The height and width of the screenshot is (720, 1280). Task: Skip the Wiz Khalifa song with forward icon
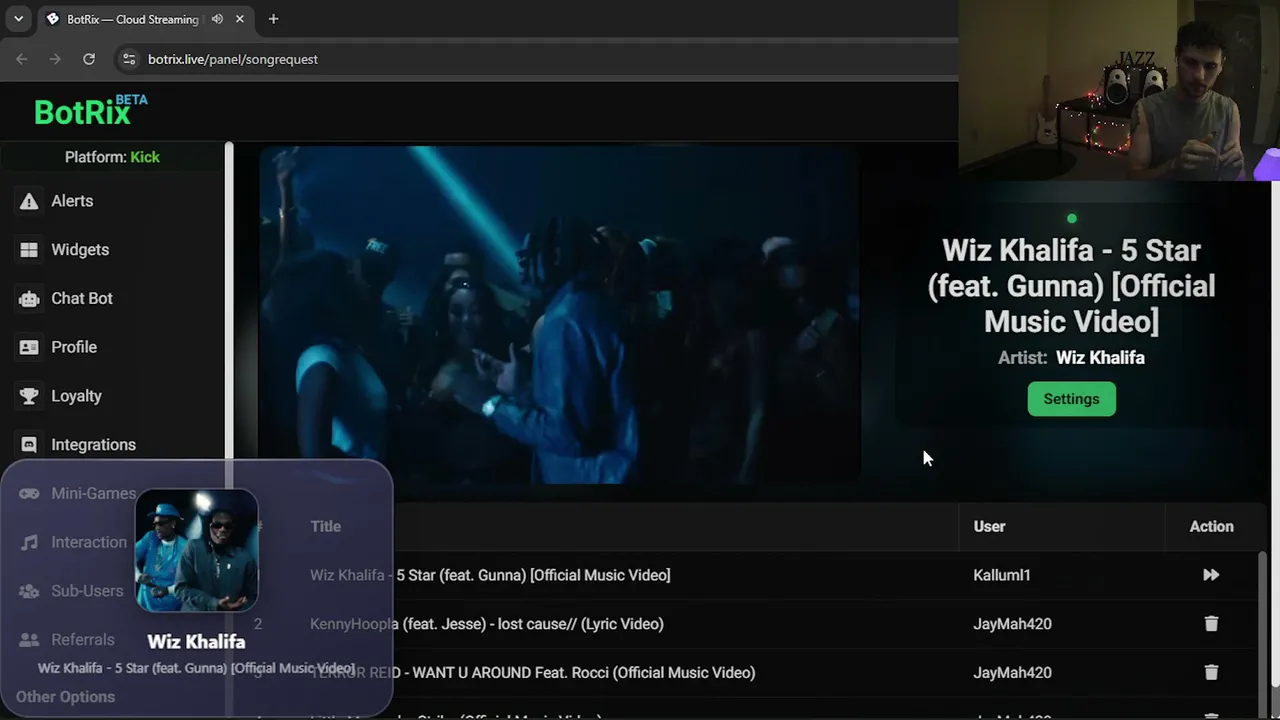(x=1211, y=575)
